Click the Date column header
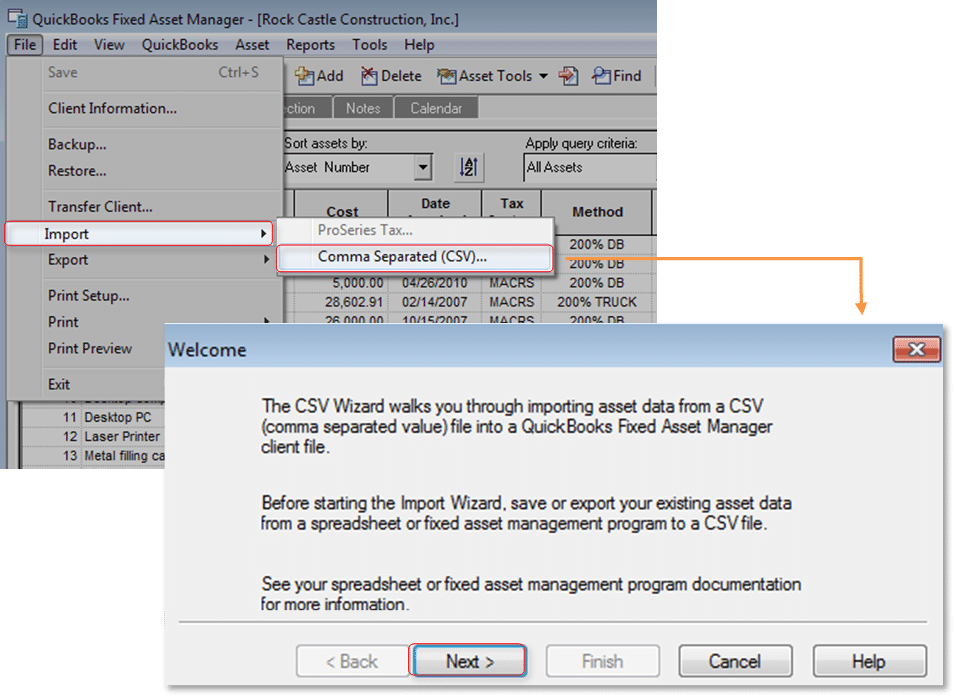 pos(435,205)
